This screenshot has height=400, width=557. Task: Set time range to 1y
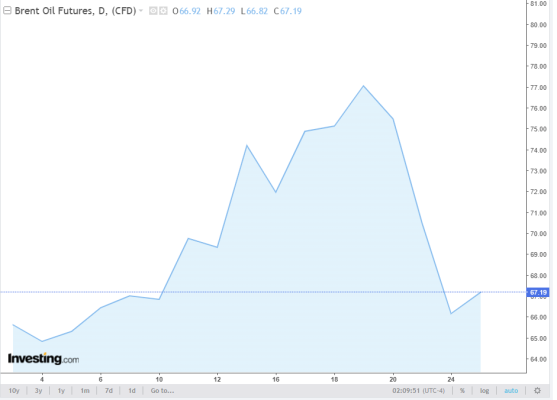tap(61, 391)
